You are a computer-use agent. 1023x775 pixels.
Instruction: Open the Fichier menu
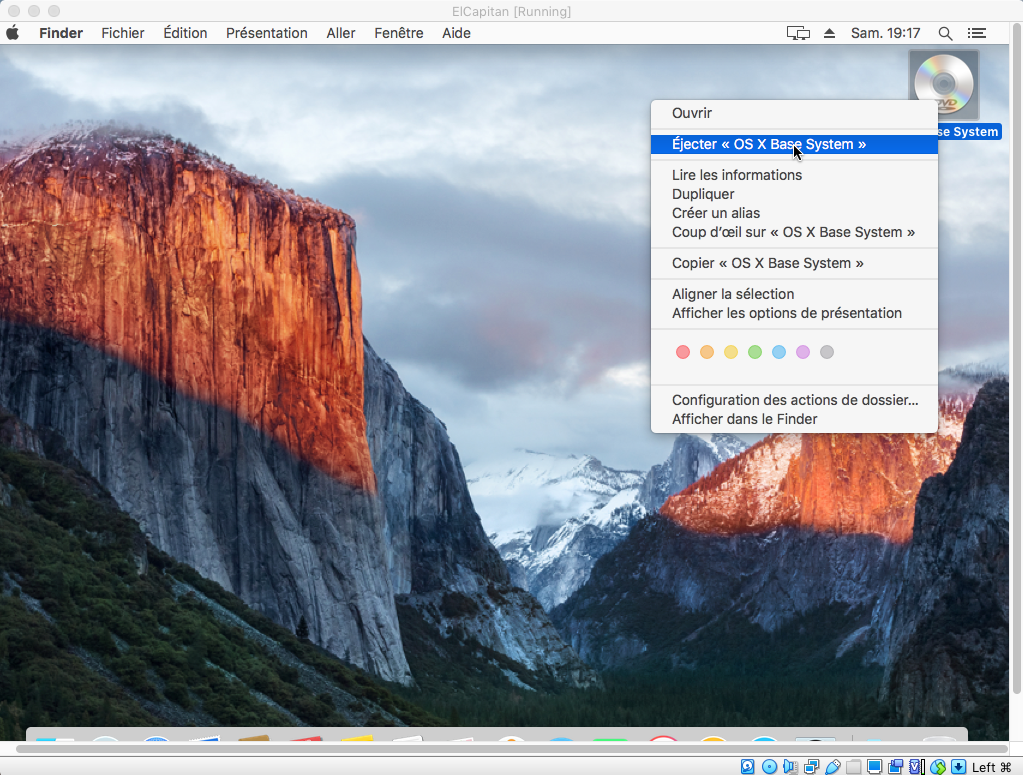point(123,33)
